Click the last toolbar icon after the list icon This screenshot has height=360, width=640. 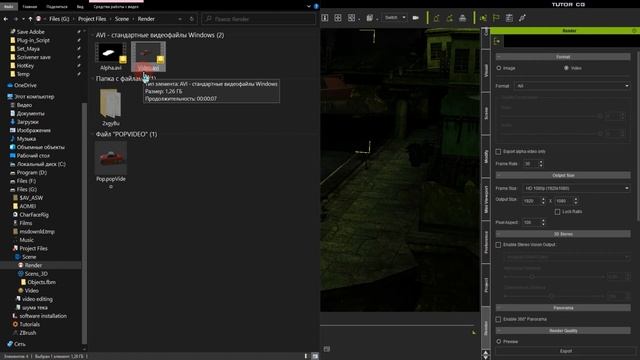pyautogui.click(x=522, y=18)
